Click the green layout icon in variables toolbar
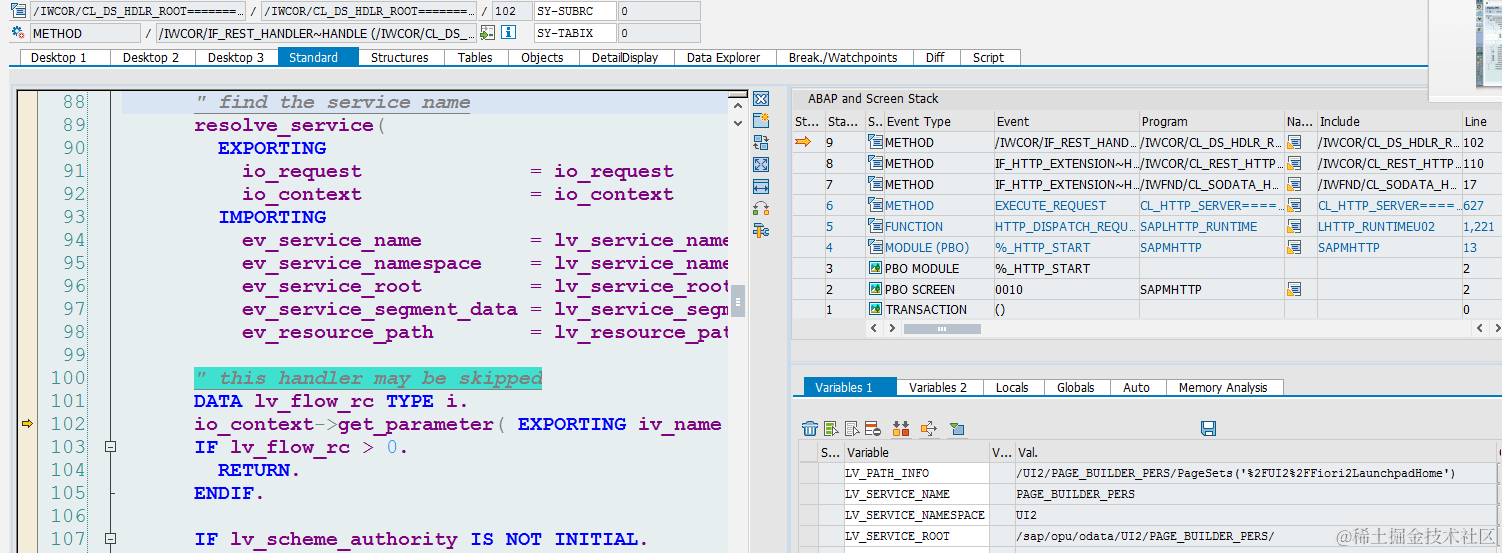The height and width of the screenshot is (553, 1502). click(x=957, y=429)
